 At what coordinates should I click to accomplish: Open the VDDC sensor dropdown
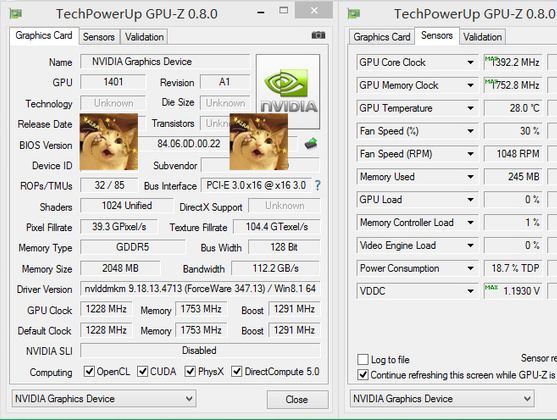point(470,291)
